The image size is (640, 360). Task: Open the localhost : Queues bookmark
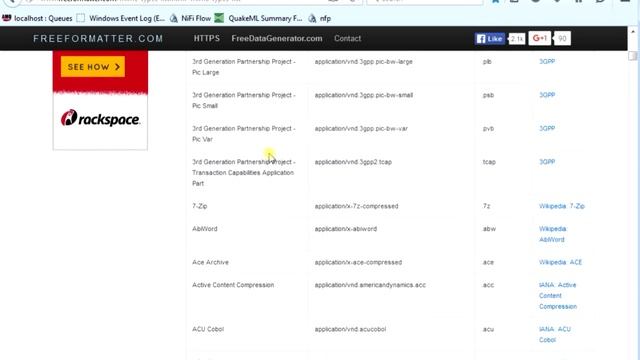pos(37,18)
